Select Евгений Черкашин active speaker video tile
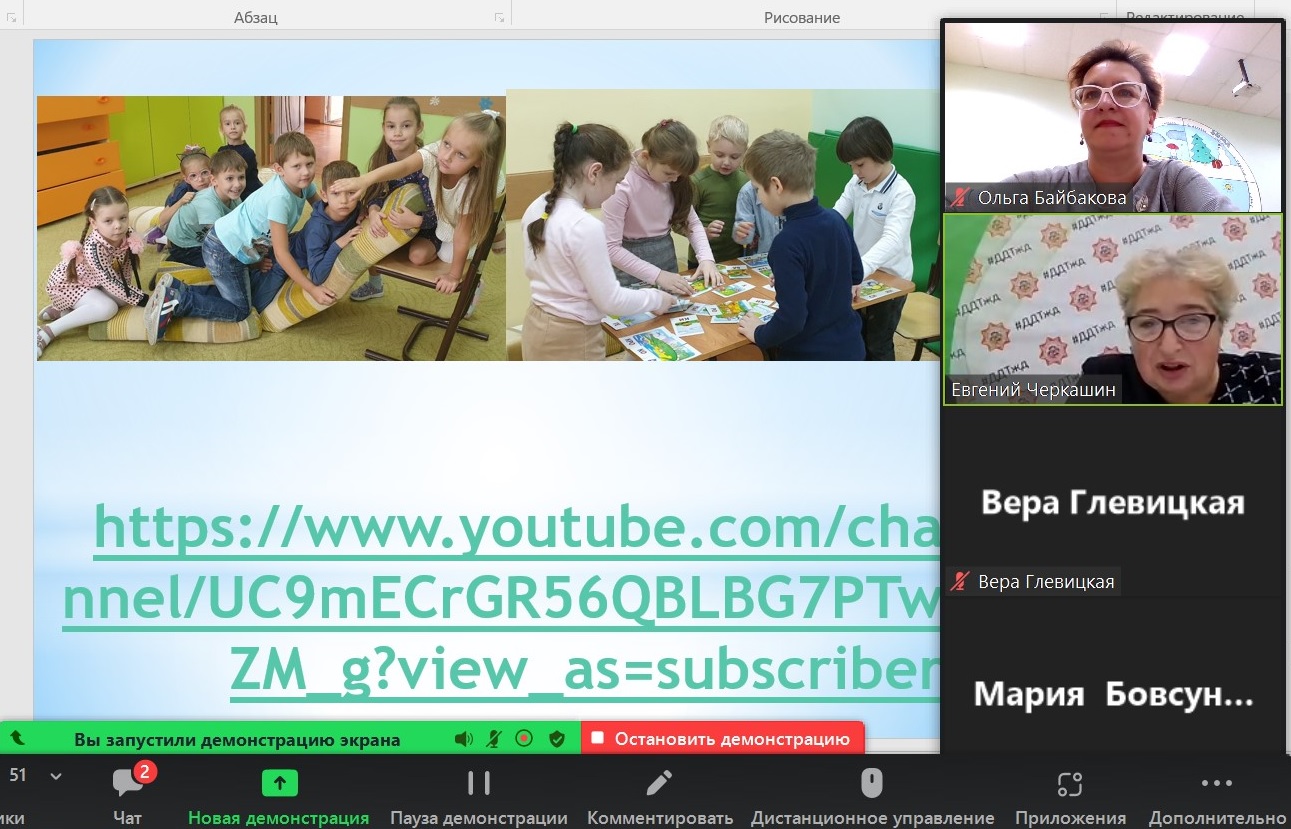The width and height of the screenshot is (1291, 829). tap(1113, 309)
